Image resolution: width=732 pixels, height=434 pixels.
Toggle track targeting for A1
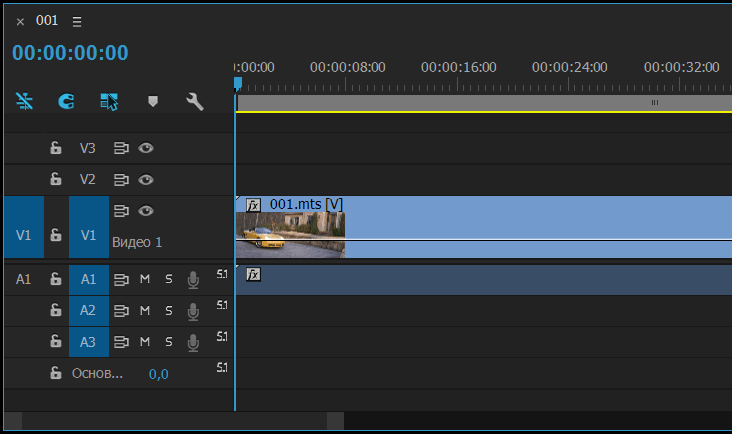click(89, 280)
